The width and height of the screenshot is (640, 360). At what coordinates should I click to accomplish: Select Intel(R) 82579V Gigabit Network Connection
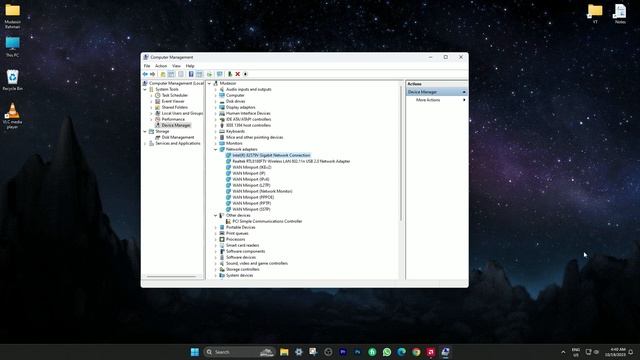tap(271, 156)
